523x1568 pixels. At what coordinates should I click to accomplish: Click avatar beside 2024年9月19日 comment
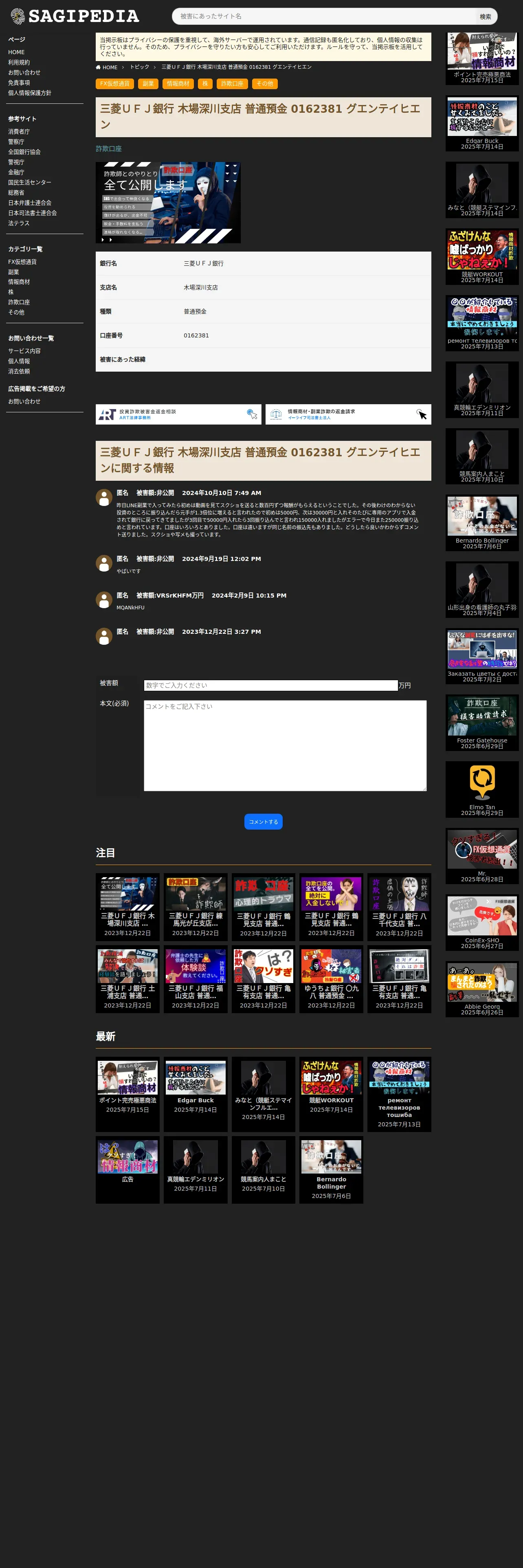coord(104,563)
